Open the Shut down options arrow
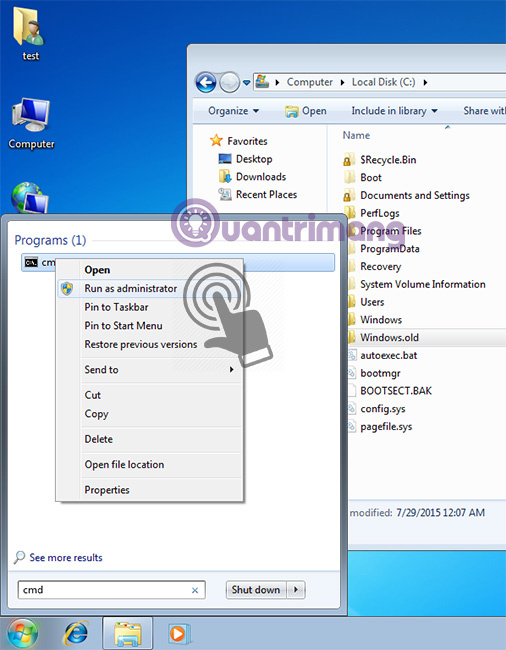The width and height of the screenshot is (506, 650). point(295,590)
